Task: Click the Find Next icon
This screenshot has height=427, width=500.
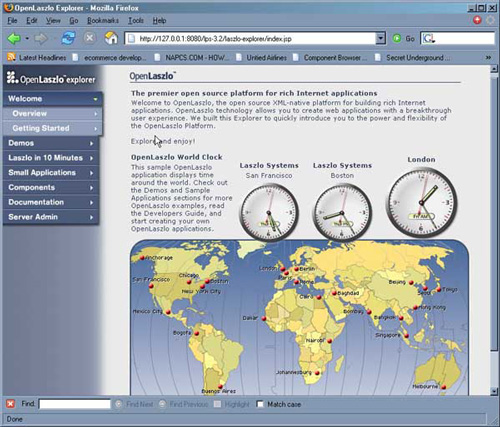Action: [118, 404]
